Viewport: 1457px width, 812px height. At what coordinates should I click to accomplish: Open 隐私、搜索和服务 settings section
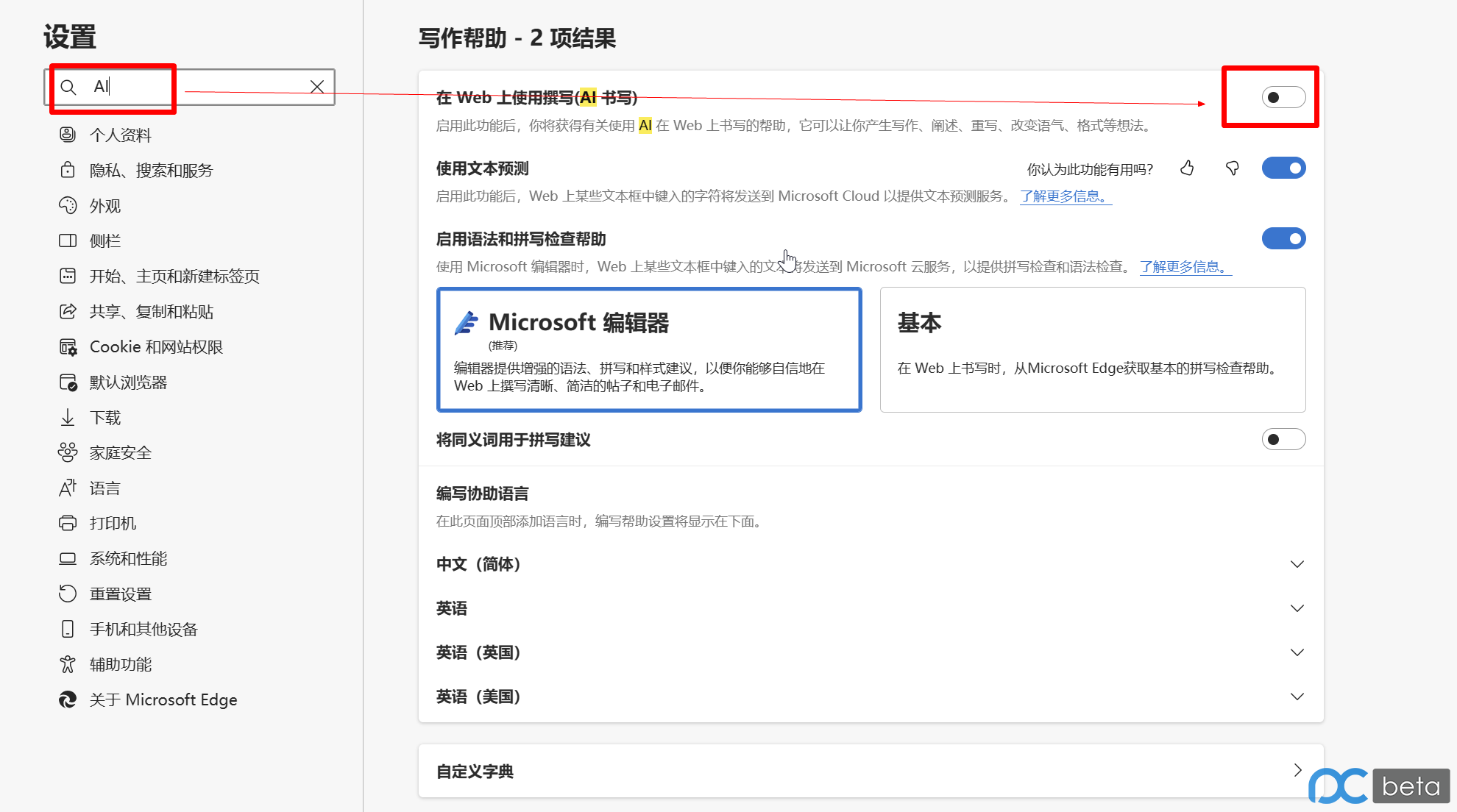(x=151, y=170)
